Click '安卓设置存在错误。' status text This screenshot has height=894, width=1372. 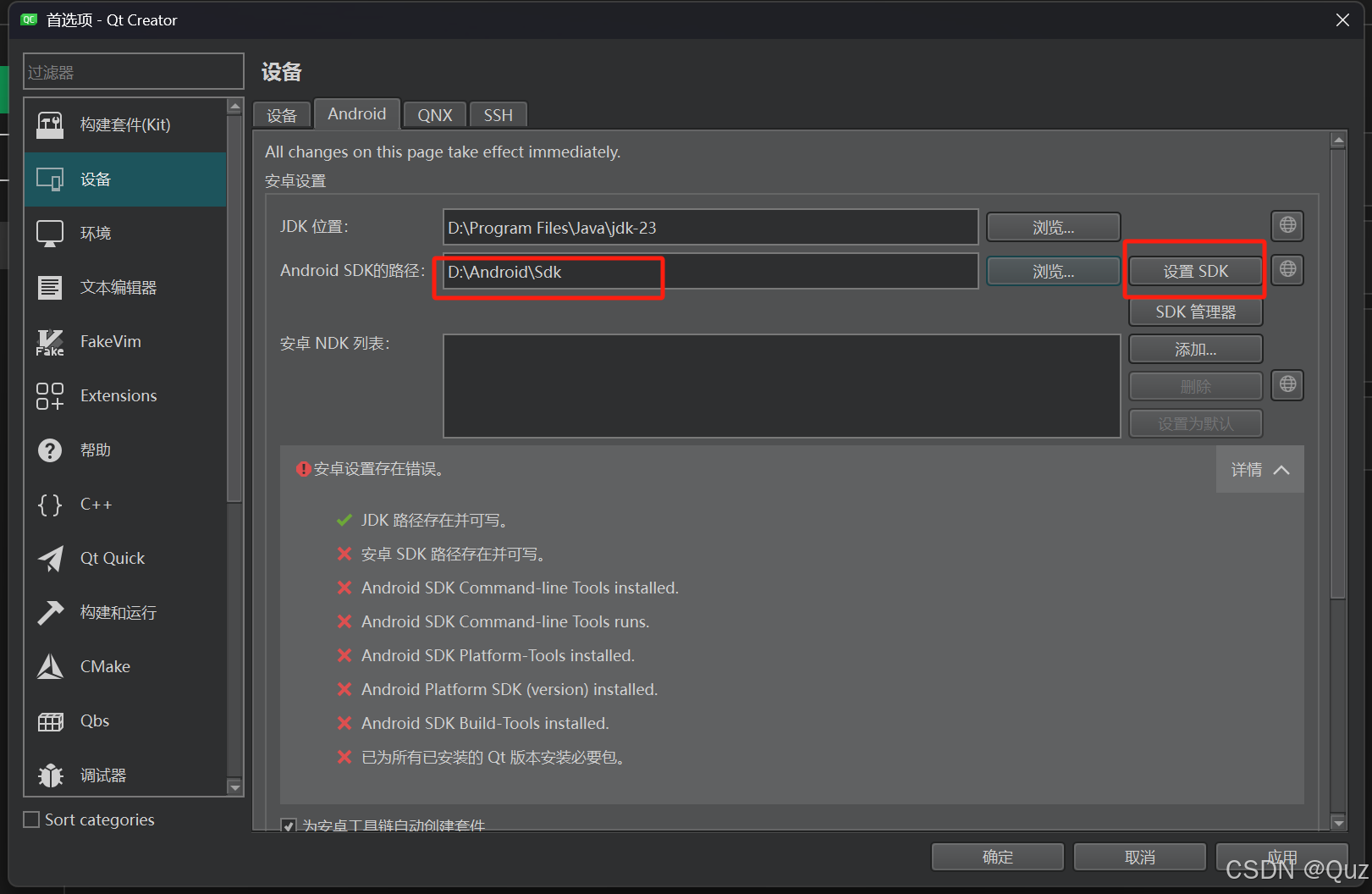[382, 469]
